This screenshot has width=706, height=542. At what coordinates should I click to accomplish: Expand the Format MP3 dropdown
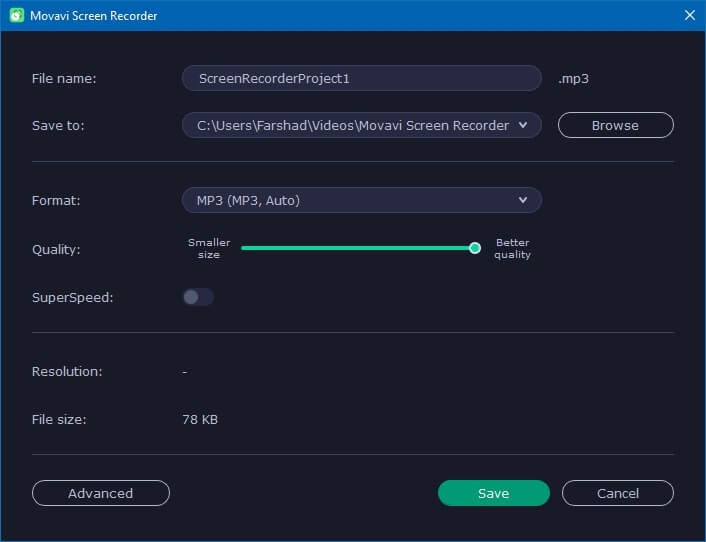(x=362, y=200)
